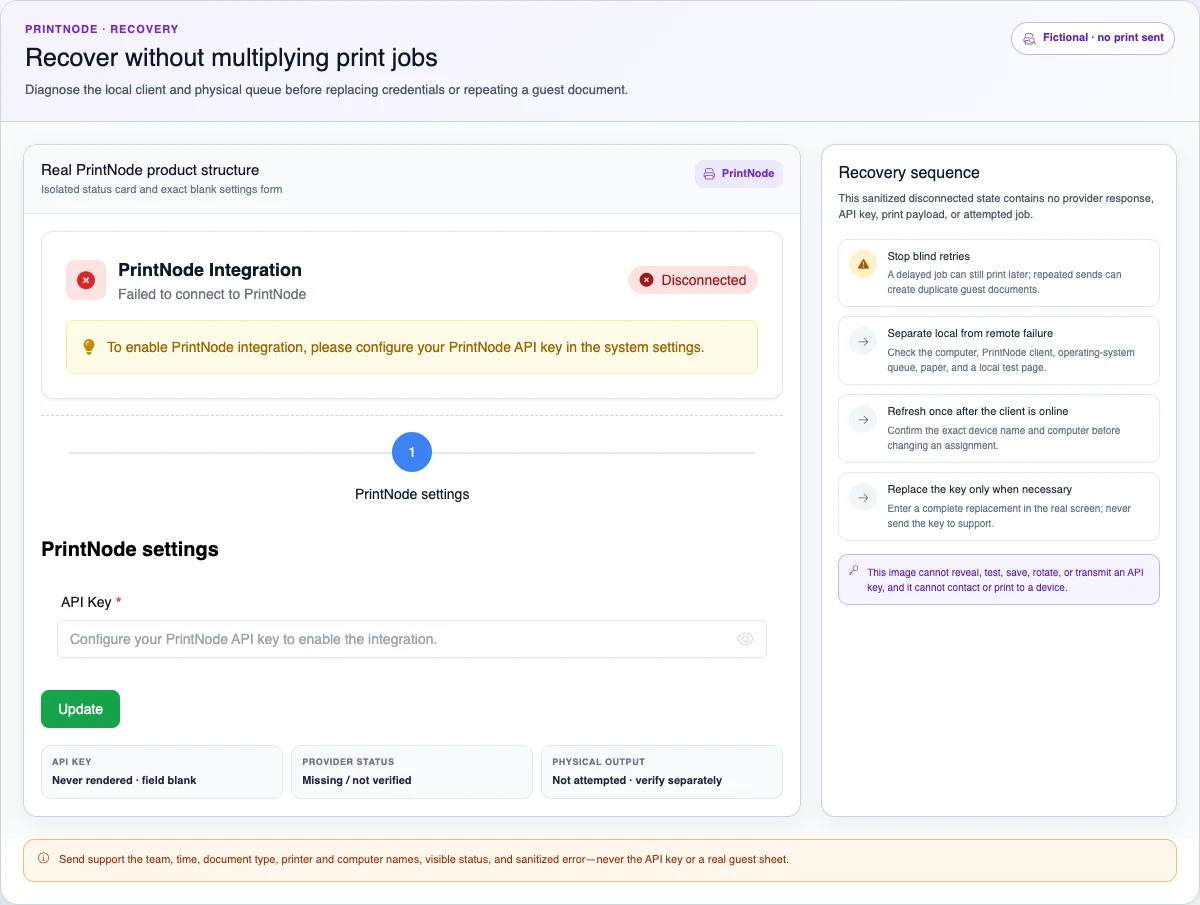Click 'Failed to connect to PrintNode' text
This screenshot has width=1200, height=905.
[x=212, y=294]
